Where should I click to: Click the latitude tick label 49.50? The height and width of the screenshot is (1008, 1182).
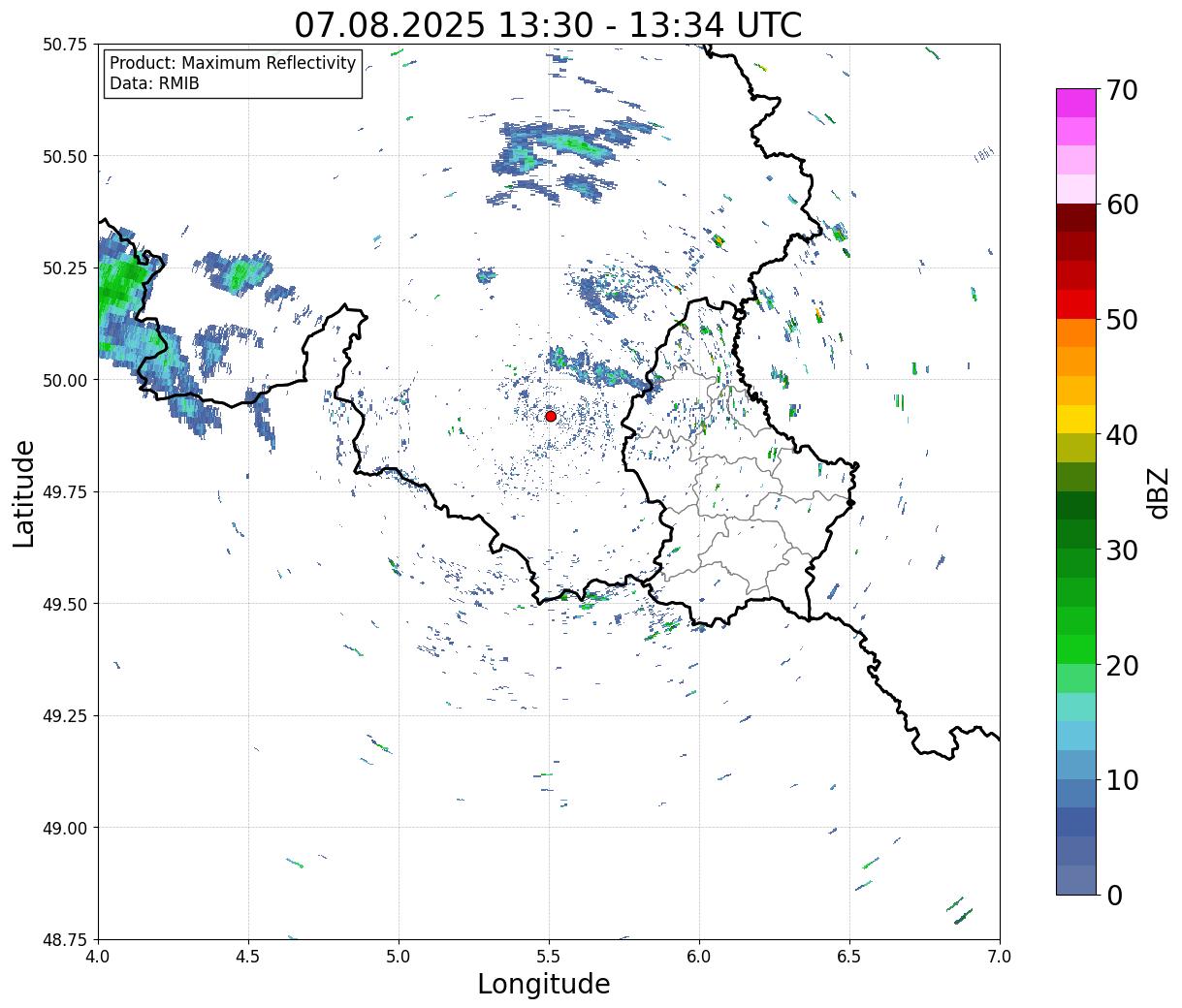point(65,604)
